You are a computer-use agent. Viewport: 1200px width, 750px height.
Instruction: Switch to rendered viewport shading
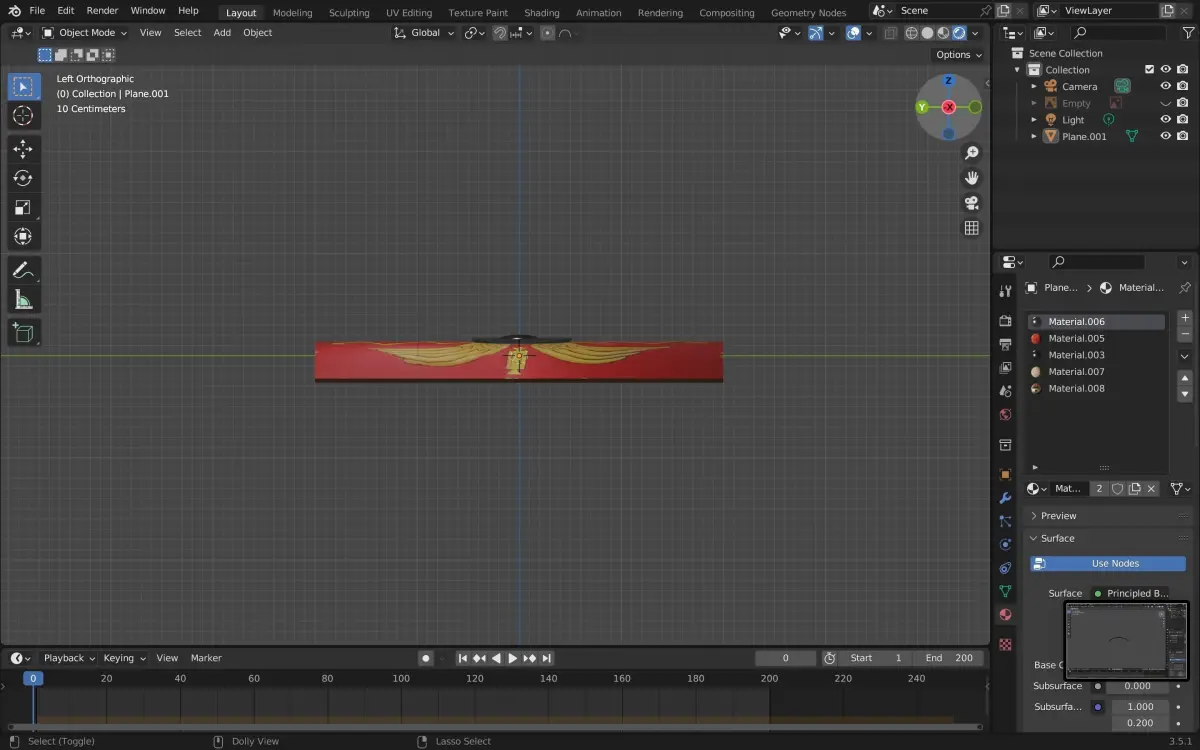click(959, 33)
